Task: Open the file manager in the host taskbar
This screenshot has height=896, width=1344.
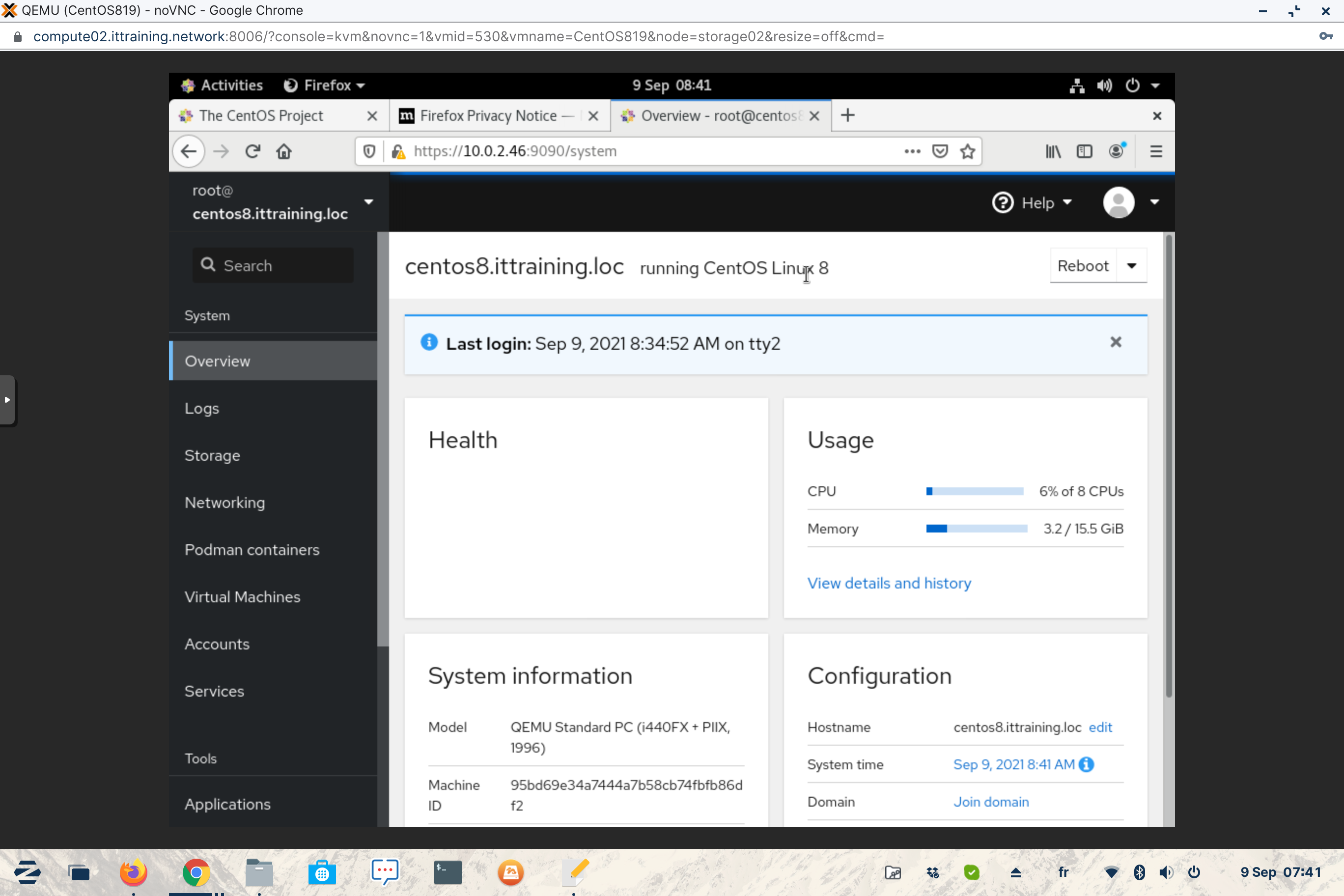Action: 259,872
